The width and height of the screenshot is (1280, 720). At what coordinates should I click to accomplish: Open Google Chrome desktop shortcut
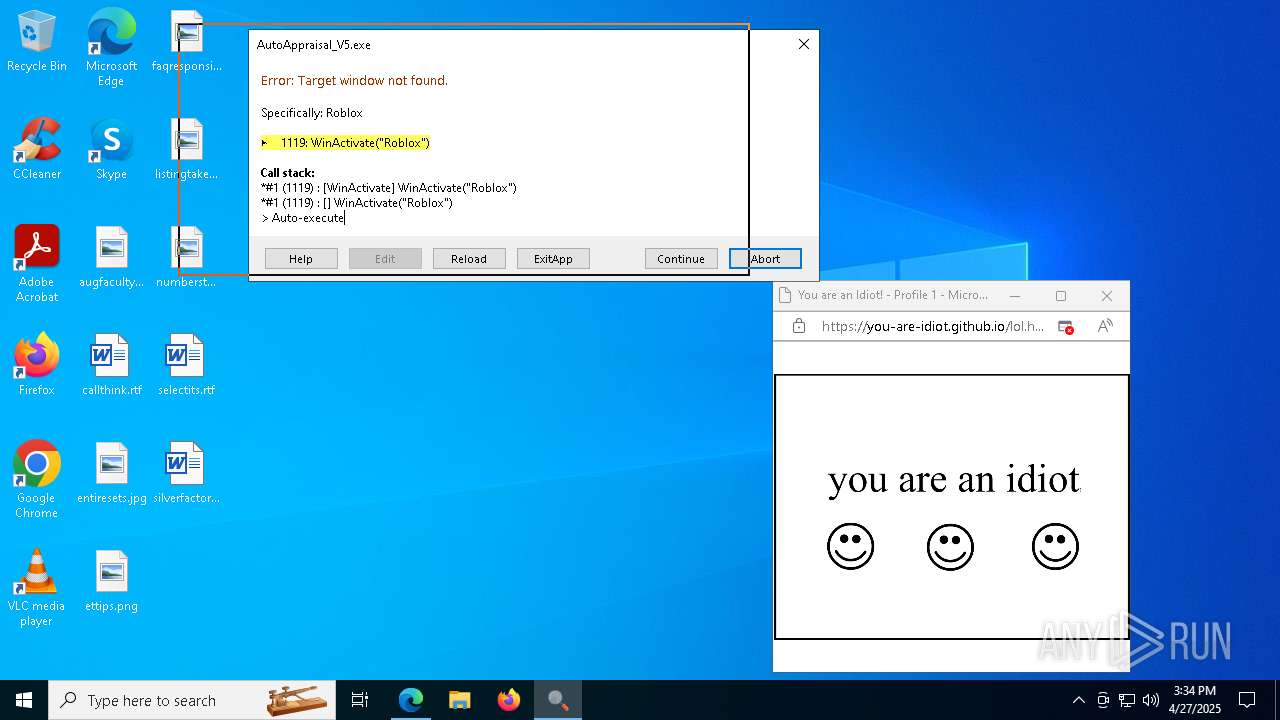pos(37,480)
